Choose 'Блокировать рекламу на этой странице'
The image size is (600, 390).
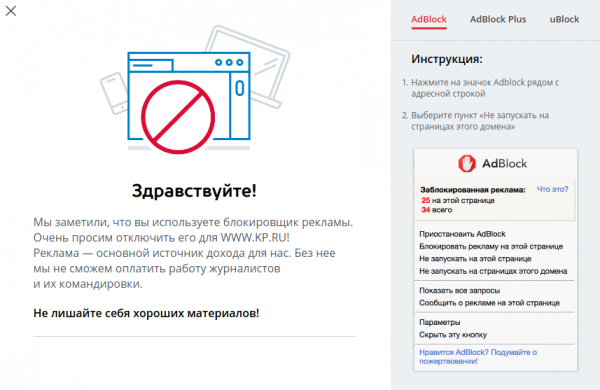click(491, 246)
